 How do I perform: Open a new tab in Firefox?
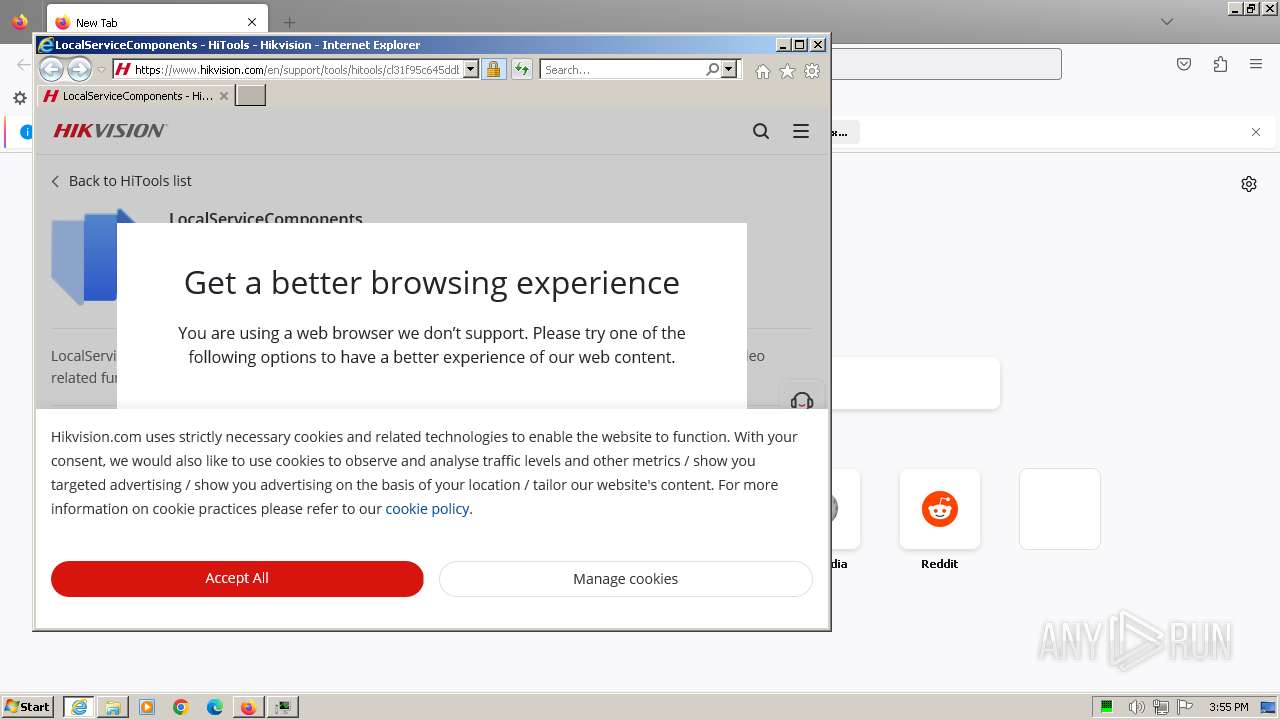tap(289, 22)
